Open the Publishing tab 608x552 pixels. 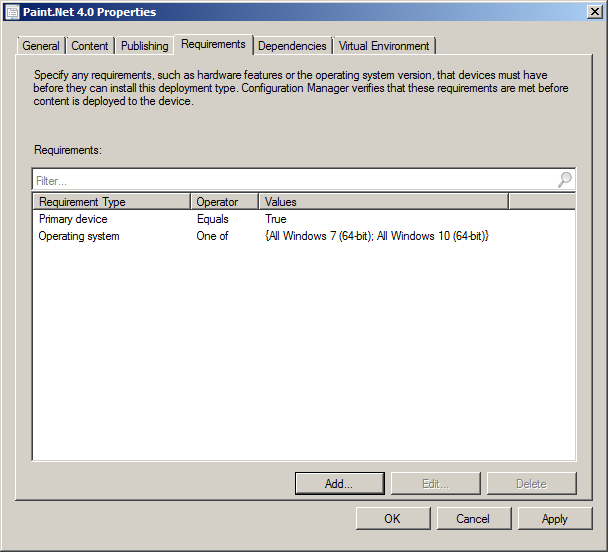[x=144, y=46]
